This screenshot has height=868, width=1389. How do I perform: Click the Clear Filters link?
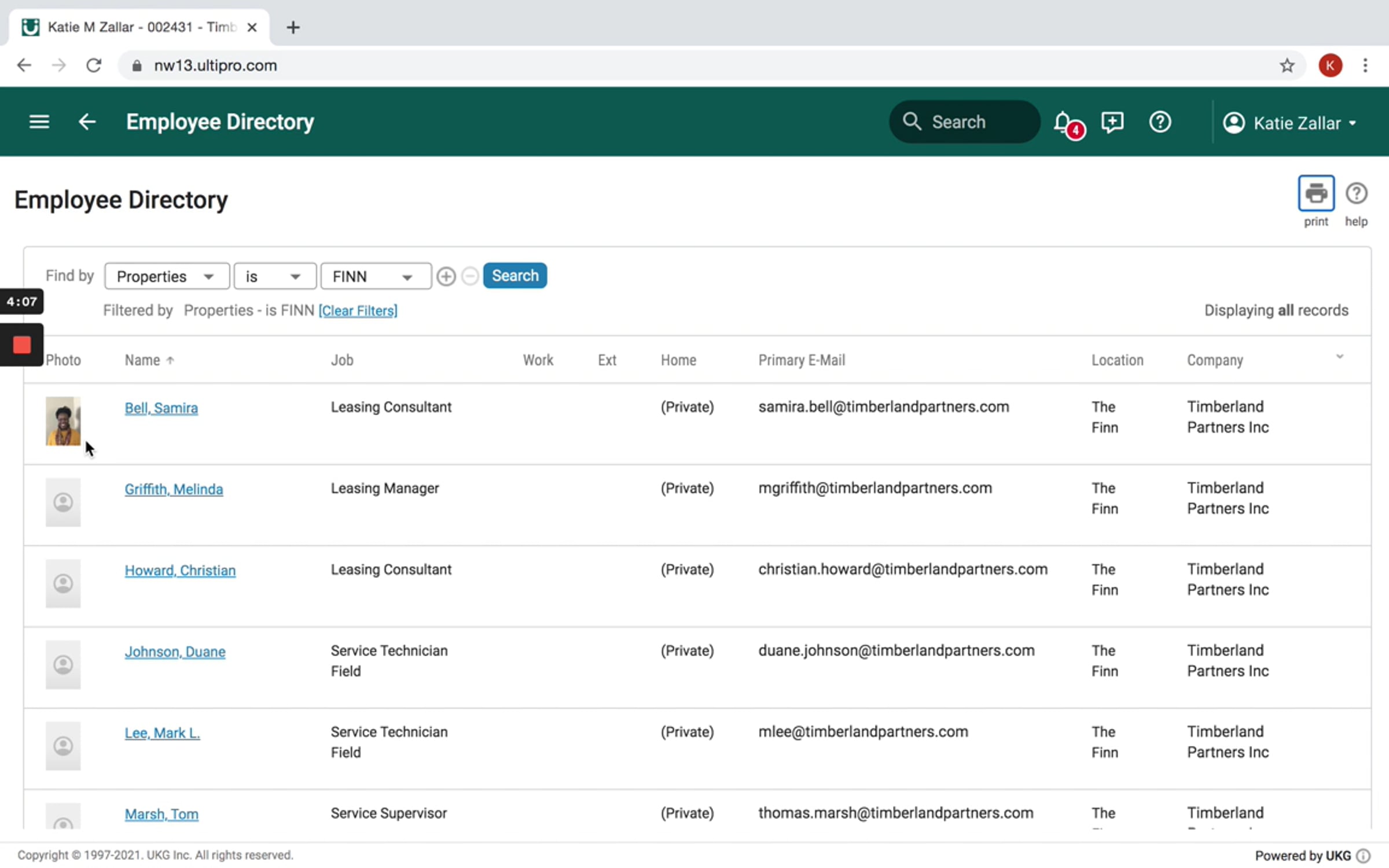[358, 311]
